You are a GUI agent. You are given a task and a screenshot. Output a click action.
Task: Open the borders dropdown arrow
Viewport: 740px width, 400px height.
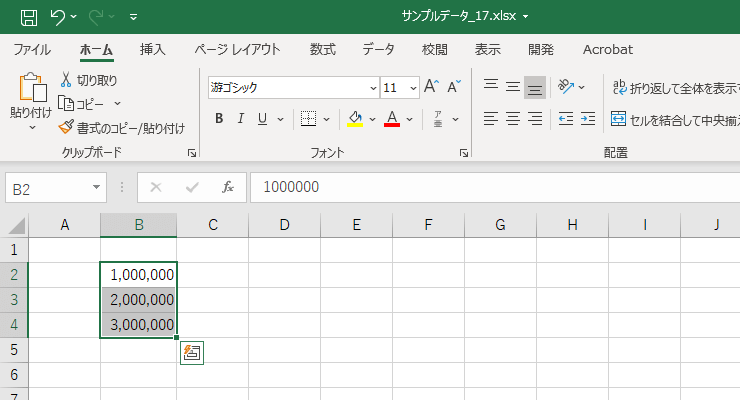coord(326,119)
